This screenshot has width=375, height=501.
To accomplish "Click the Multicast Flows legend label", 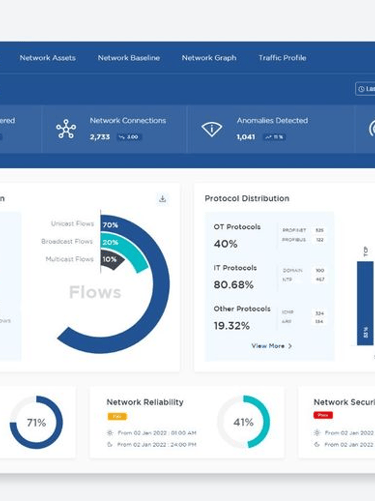I will pos(69,259).
